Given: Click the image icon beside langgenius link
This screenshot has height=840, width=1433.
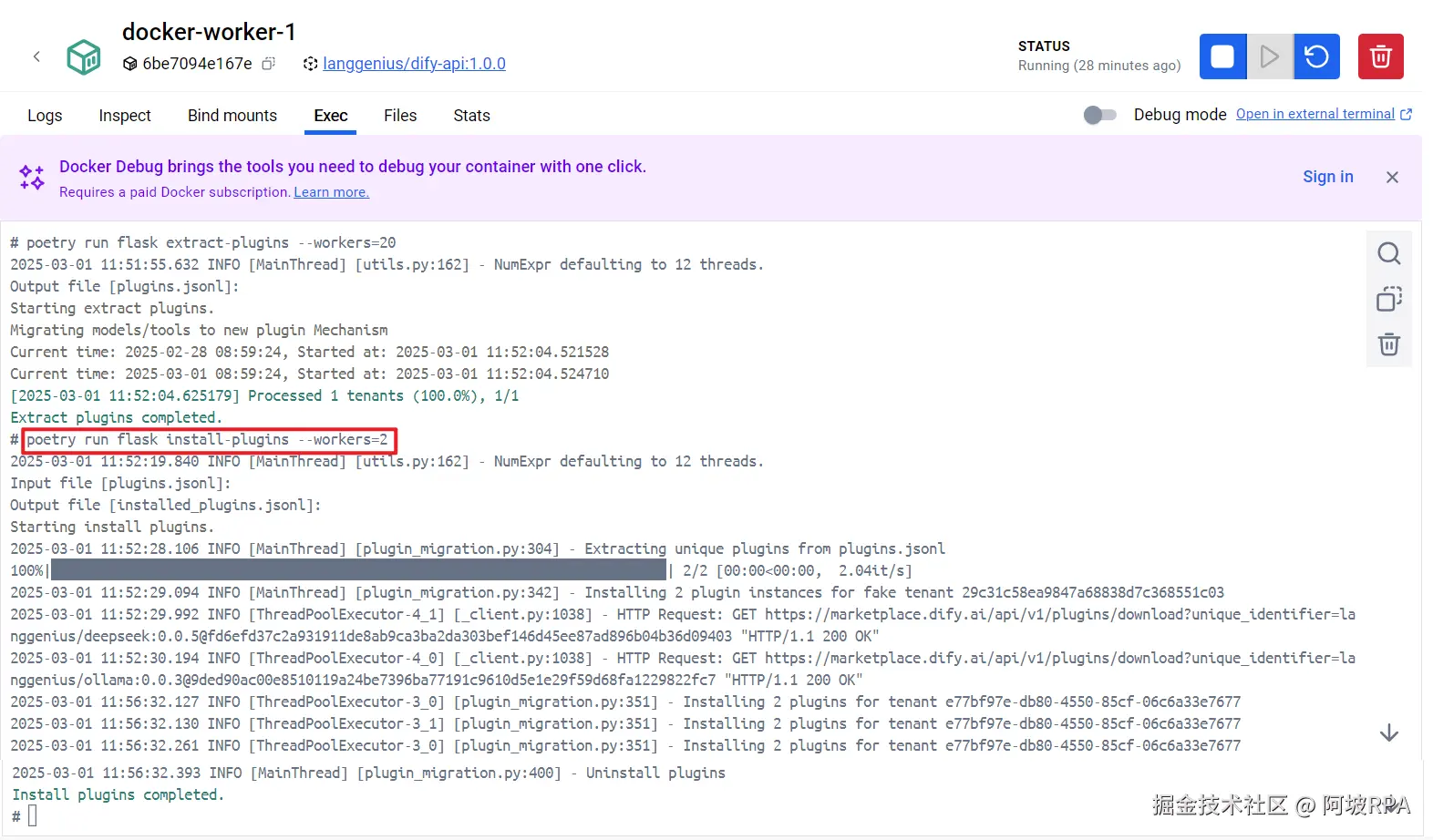Looking at the screenshot, I should coord(310,64).
